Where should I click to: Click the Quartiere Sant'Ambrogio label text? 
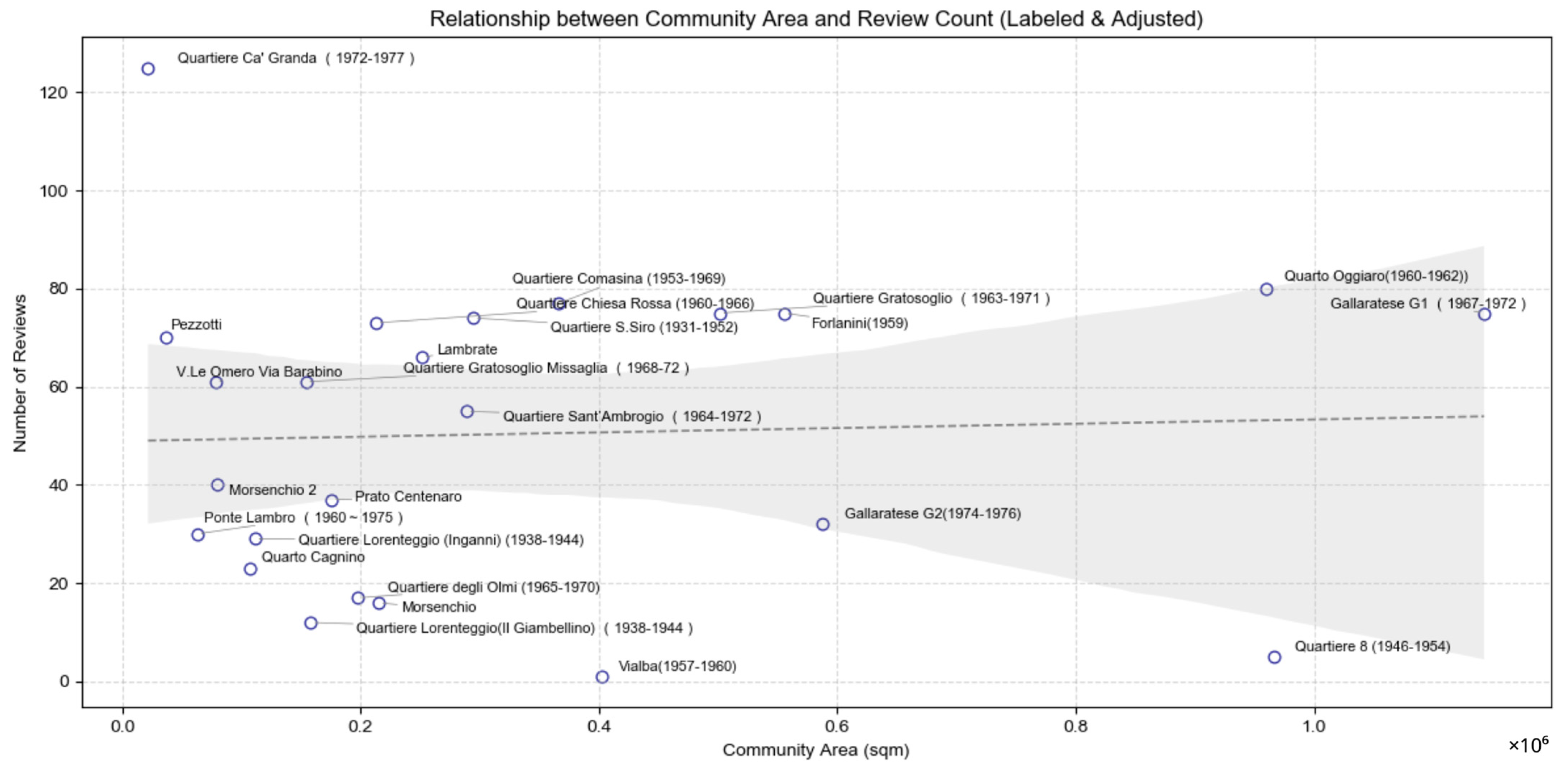pos(631,416)
